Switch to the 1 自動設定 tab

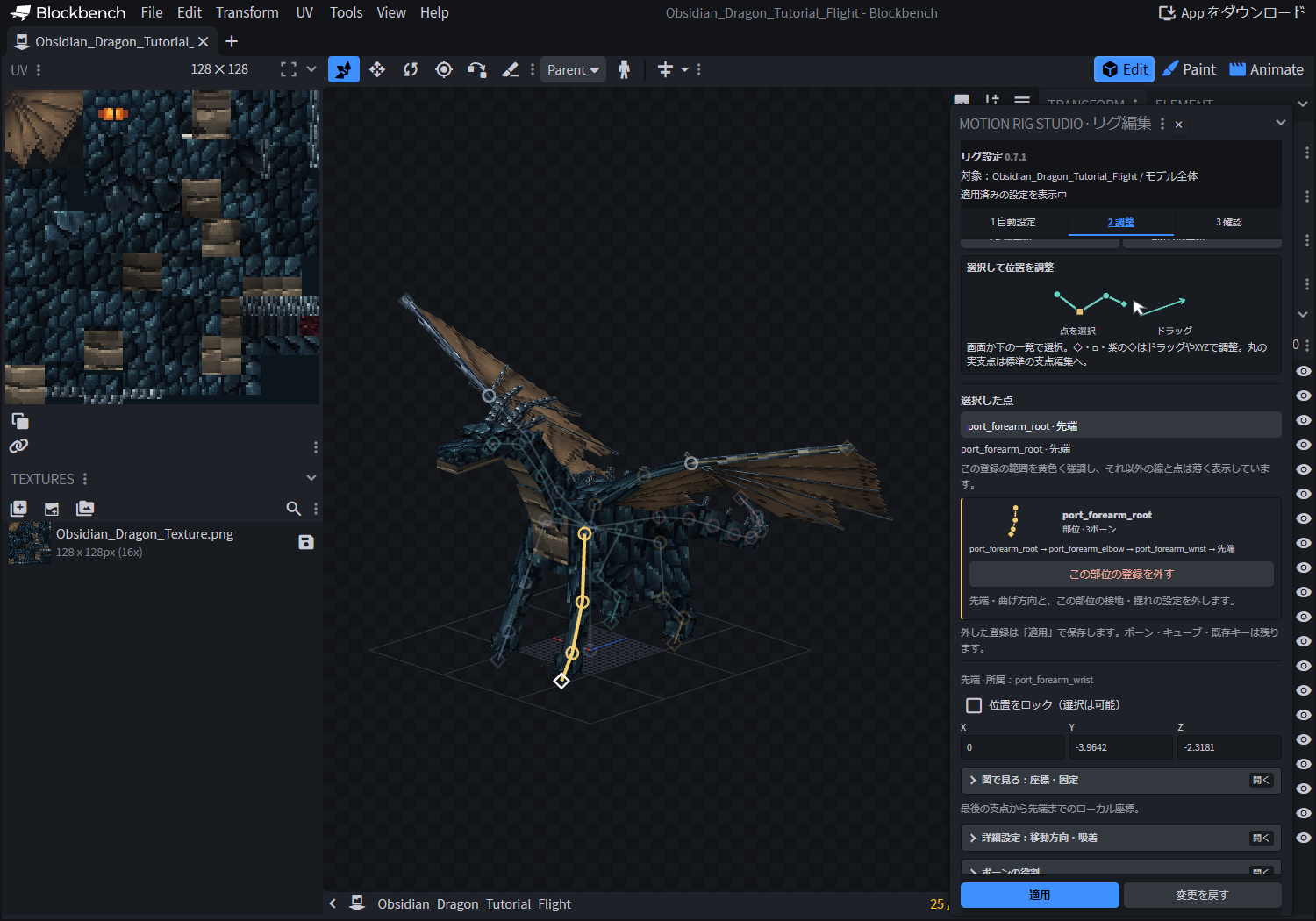(x=1013, y=222)
